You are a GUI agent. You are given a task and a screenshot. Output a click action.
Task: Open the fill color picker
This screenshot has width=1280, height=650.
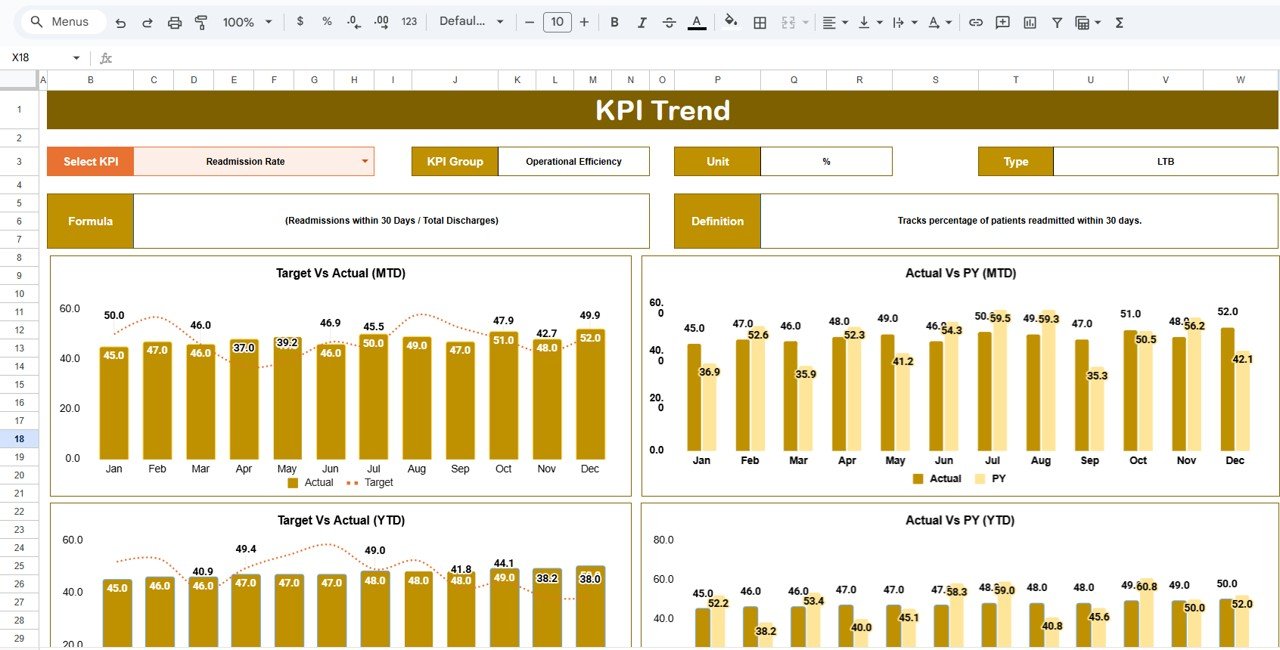(730, 22)
